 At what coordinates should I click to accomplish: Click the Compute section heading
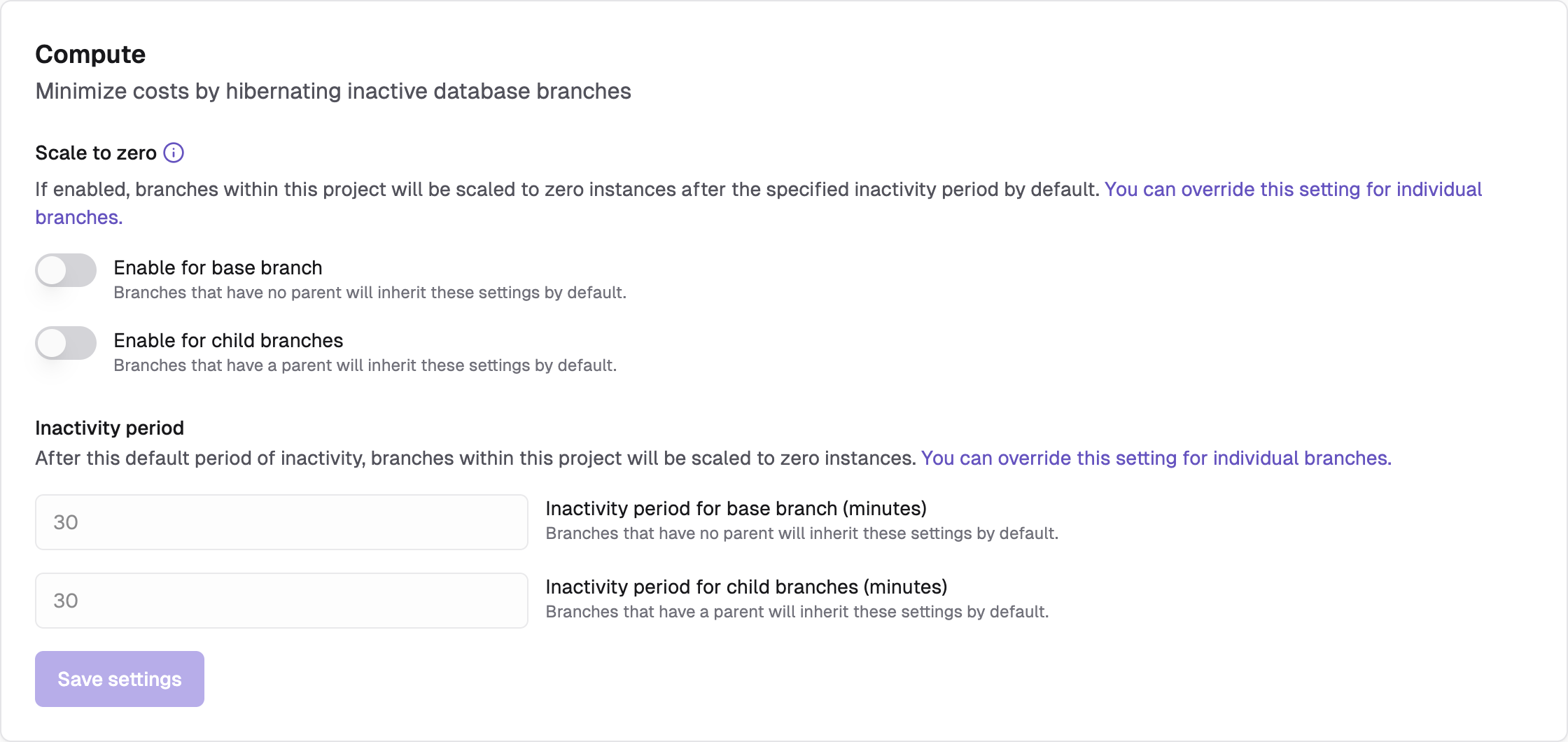(90, 54)
